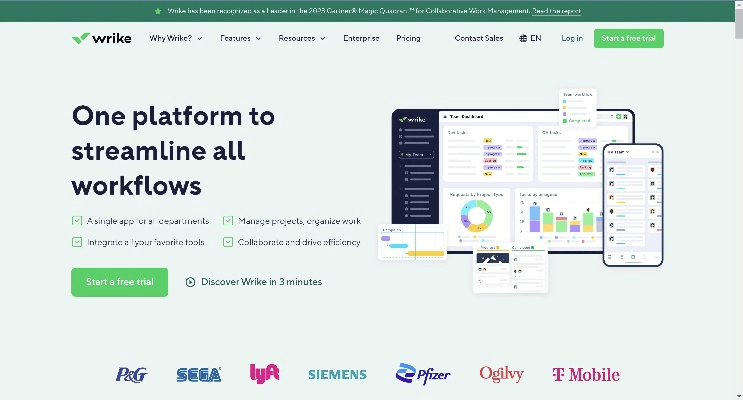
Task: Expand the Why Wrike? dropdown menu
Action: 175,38
